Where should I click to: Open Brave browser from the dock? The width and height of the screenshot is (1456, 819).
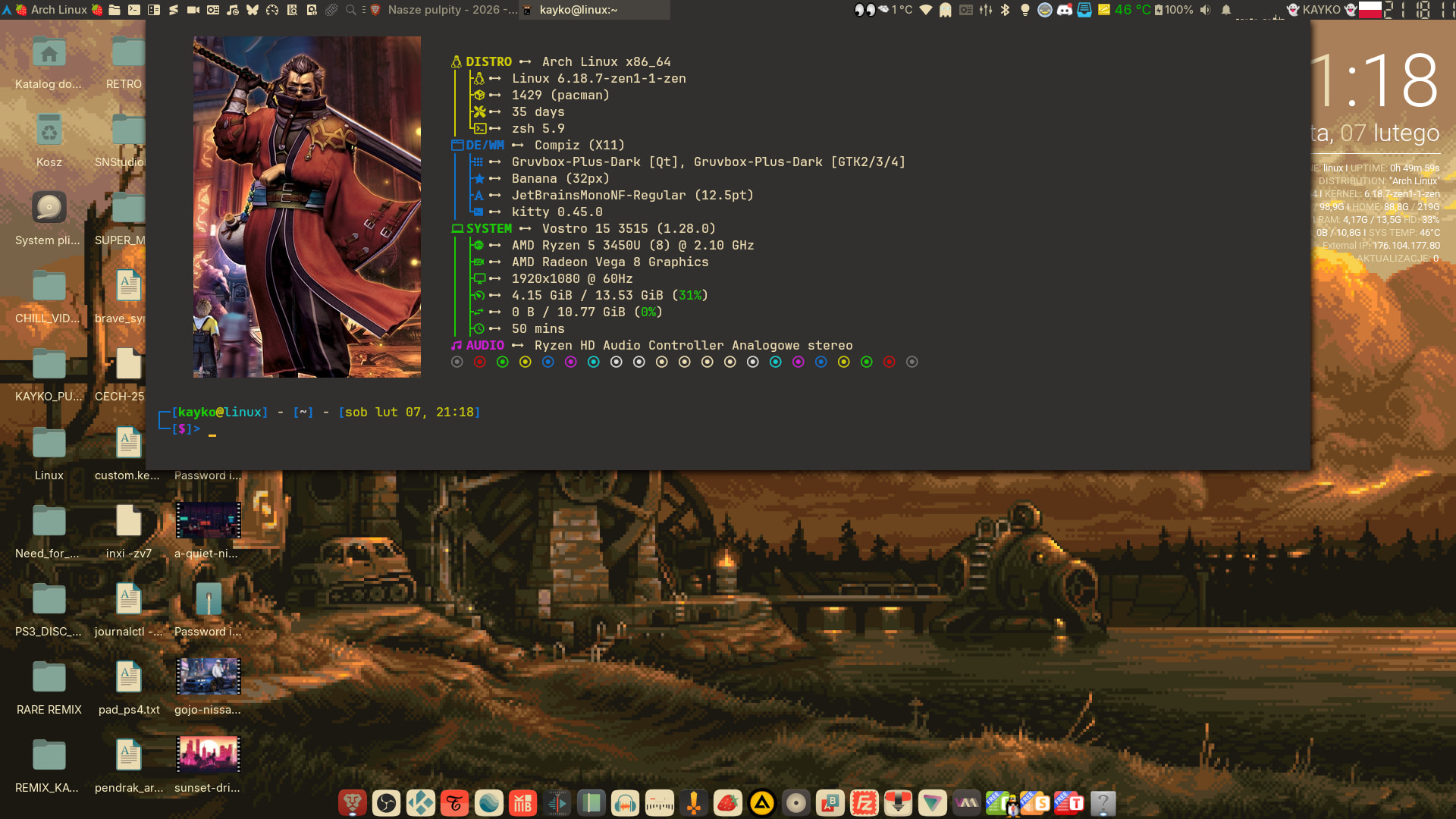[353, 803]
